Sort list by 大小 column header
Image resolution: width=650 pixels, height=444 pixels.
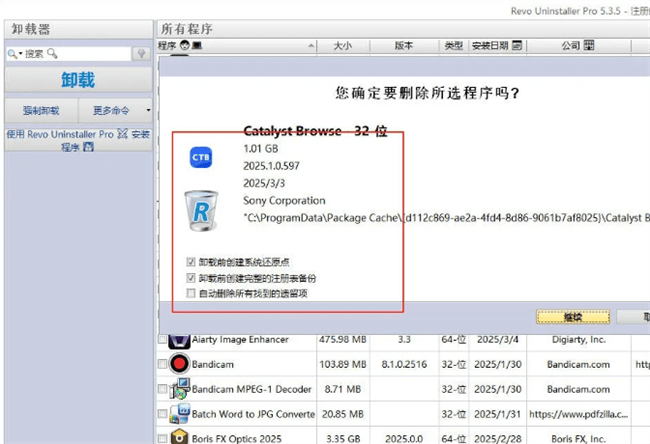(x=343, y=46)
